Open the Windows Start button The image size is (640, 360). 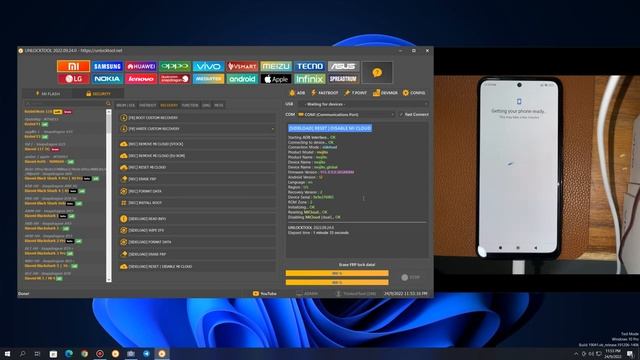coord(7,353)
